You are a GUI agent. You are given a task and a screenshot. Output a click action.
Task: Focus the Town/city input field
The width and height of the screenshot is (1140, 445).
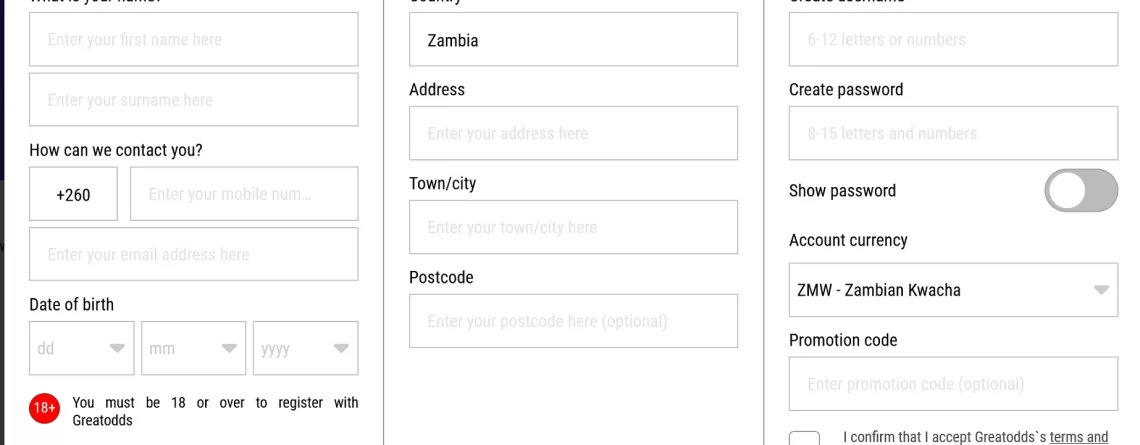573,227
